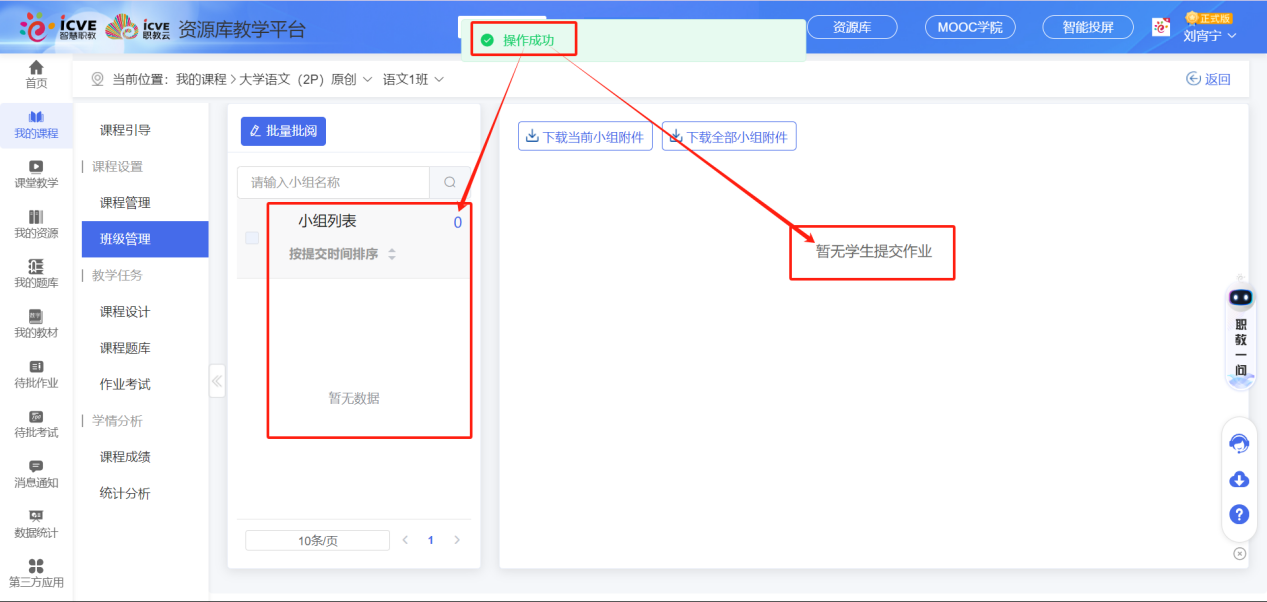Select 课堂教学 in the sidebar
This screenshot has width=1267, height=602.
[x=36, y=170]
